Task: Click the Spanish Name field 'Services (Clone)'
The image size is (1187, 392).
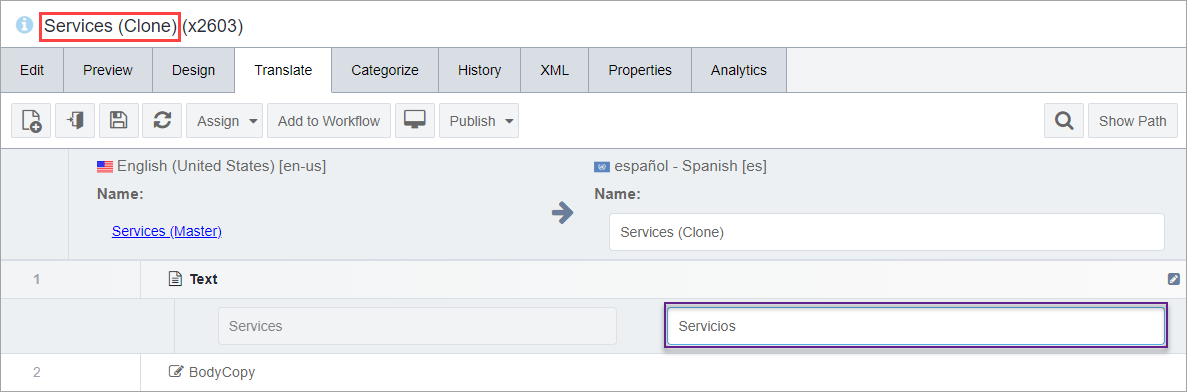Action: click(x=886, y=232)
